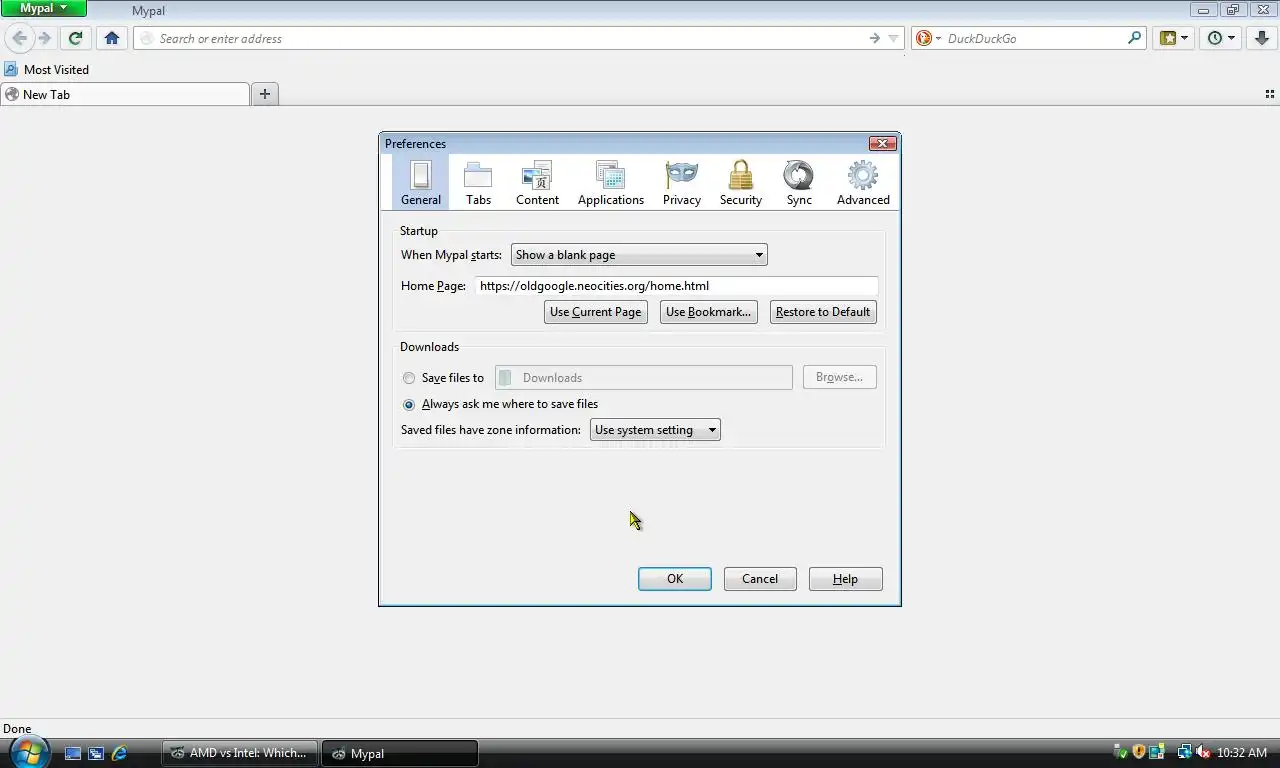1280x768 pixels.
Task: Switch to the Tabs preferences pane
Action: click(x=479, y=182)
